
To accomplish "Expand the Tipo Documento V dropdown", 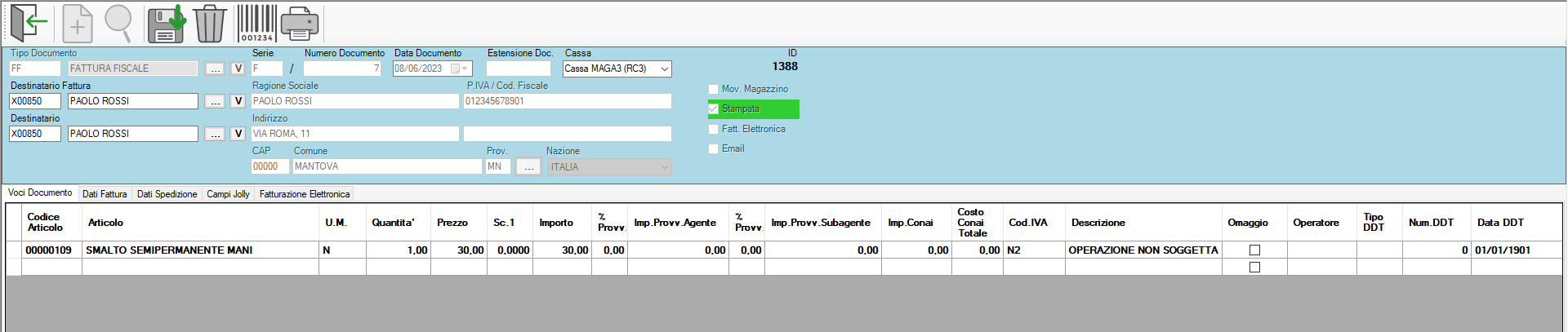I will [x=238, y=69].
